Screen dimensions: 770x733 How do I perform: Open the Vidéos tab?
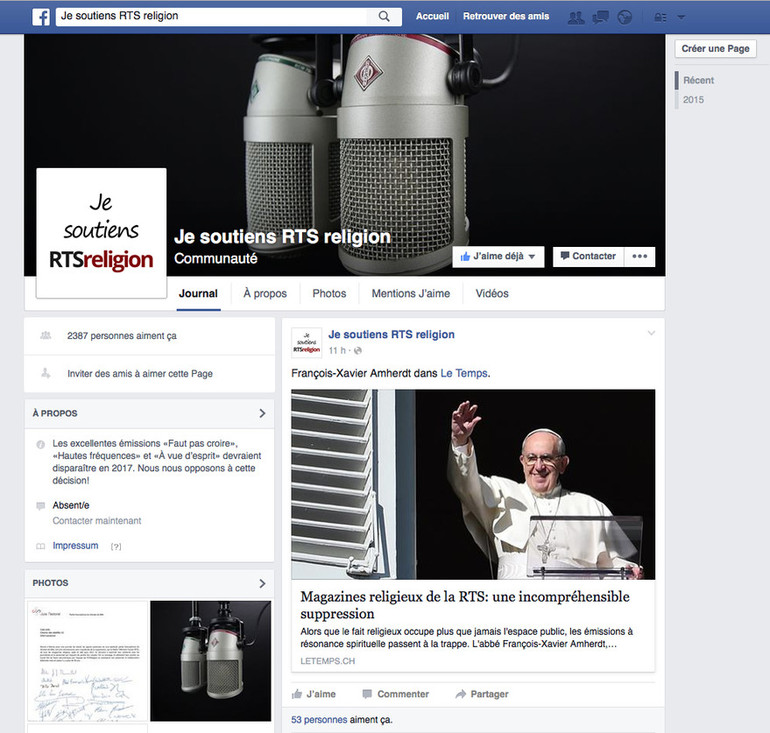coord(492,294)
